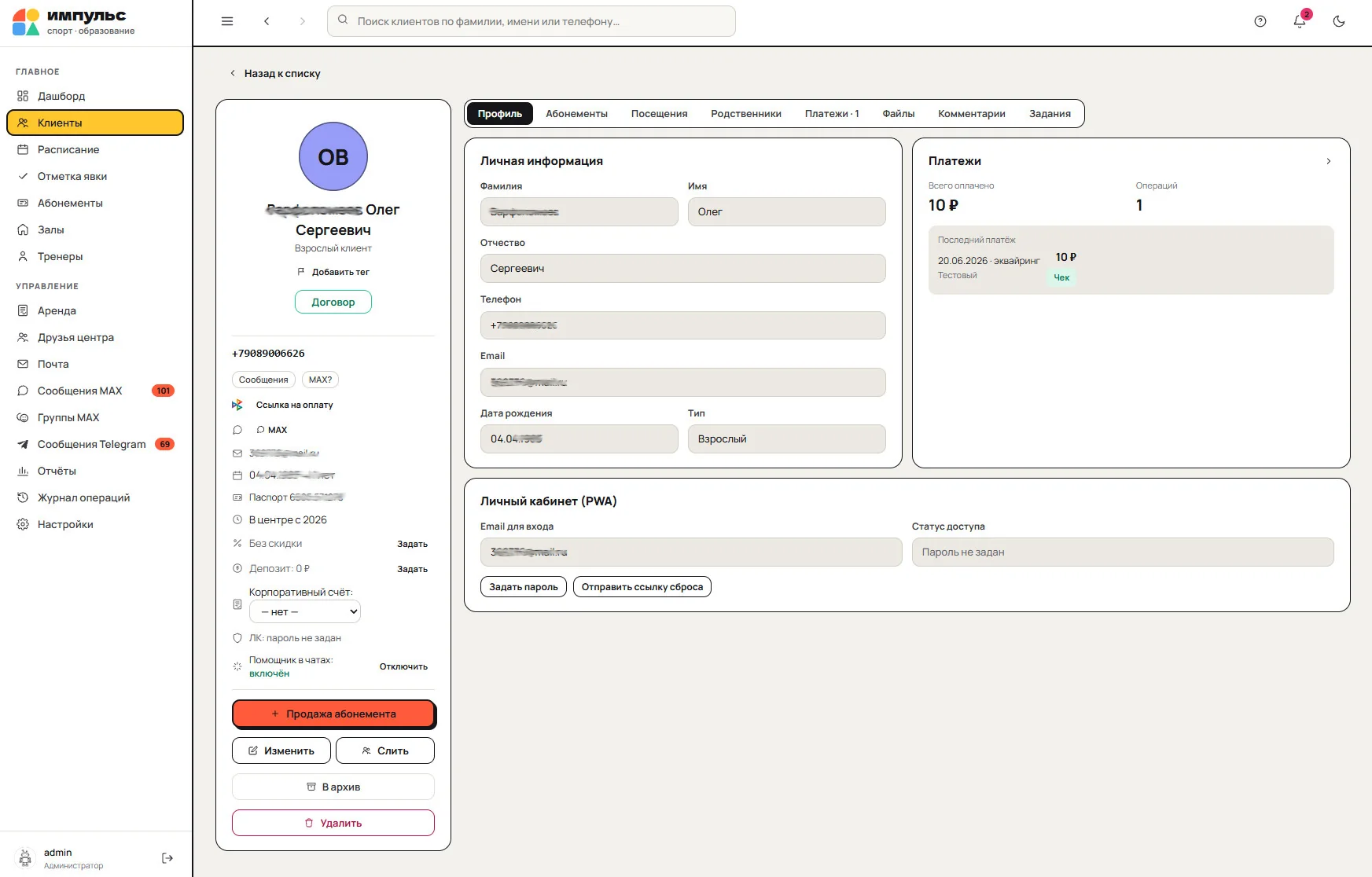
Task: Expand Платежи panel chevron arrow
Action: tap(1329, 161)
